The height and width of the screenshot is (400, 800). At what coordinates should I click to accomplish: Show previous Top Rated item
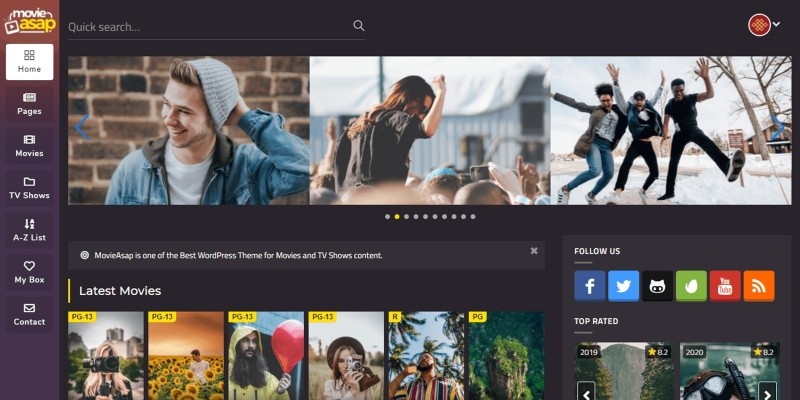(587, 391)
